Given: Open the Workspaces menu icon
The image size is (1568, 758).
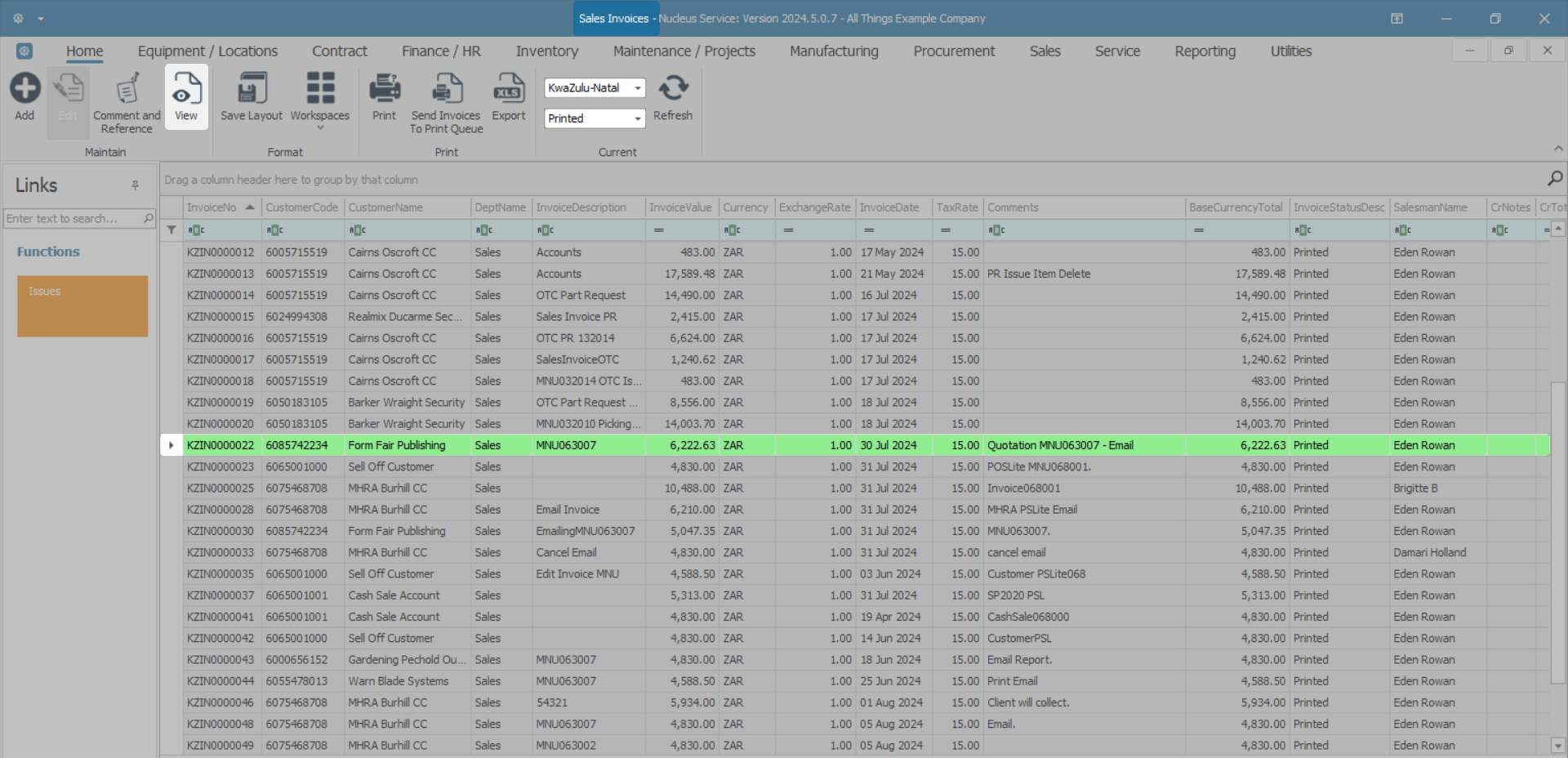Looking at the screenshot, I should [320, 89].
